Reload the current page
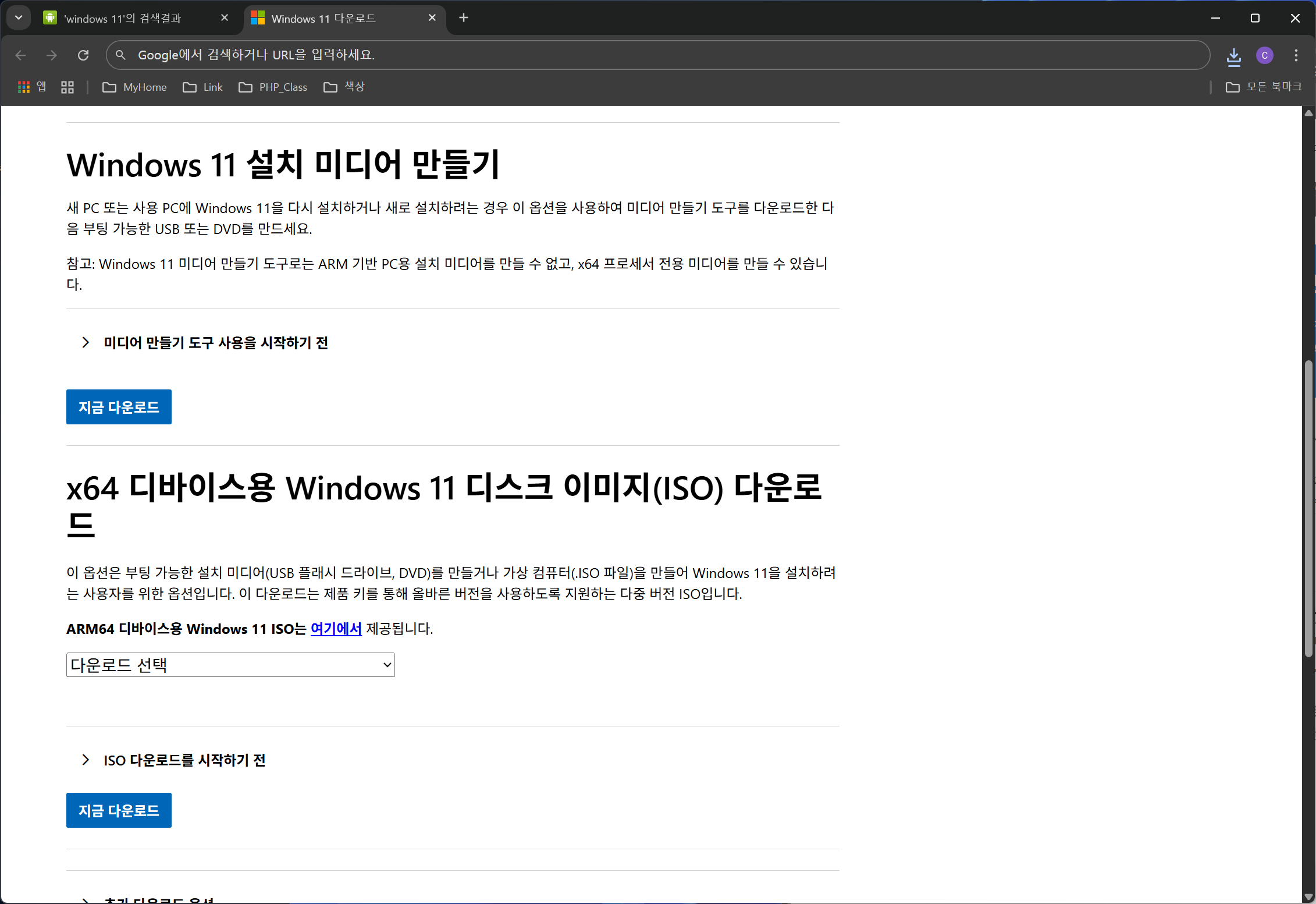The width and height of the screenshot is (1316, 904). [83, 55]
